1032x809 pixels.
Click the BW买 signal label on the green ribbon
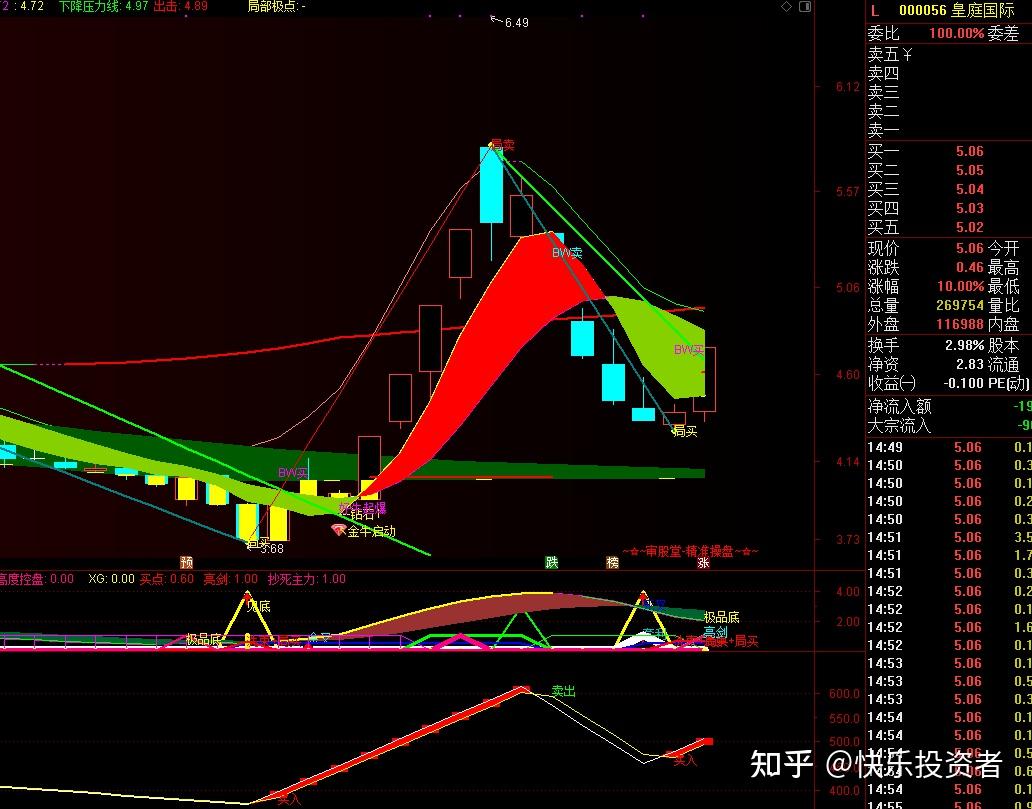point(687,348)
